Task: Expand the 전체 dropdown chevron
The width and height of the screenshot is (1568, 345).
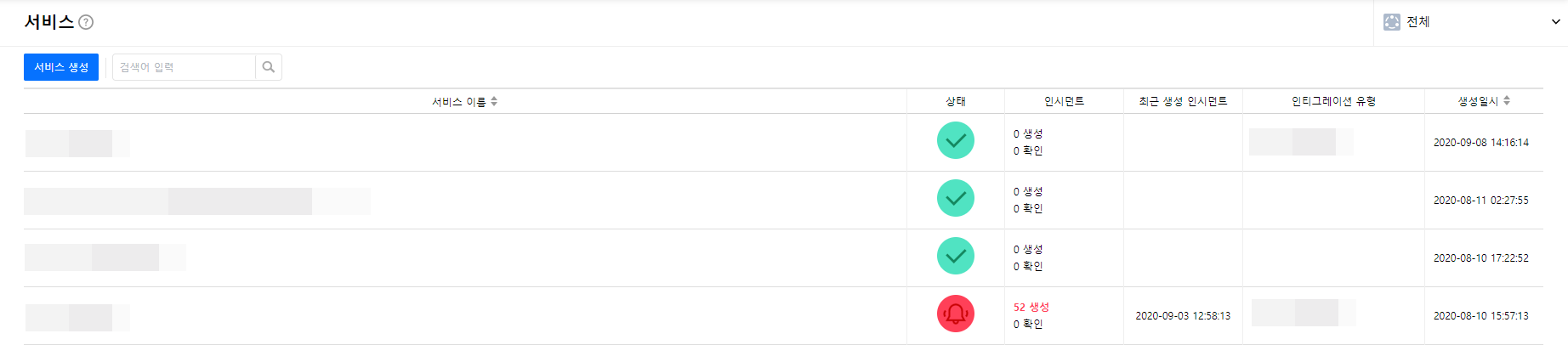Action: (x=1555, y=22)
